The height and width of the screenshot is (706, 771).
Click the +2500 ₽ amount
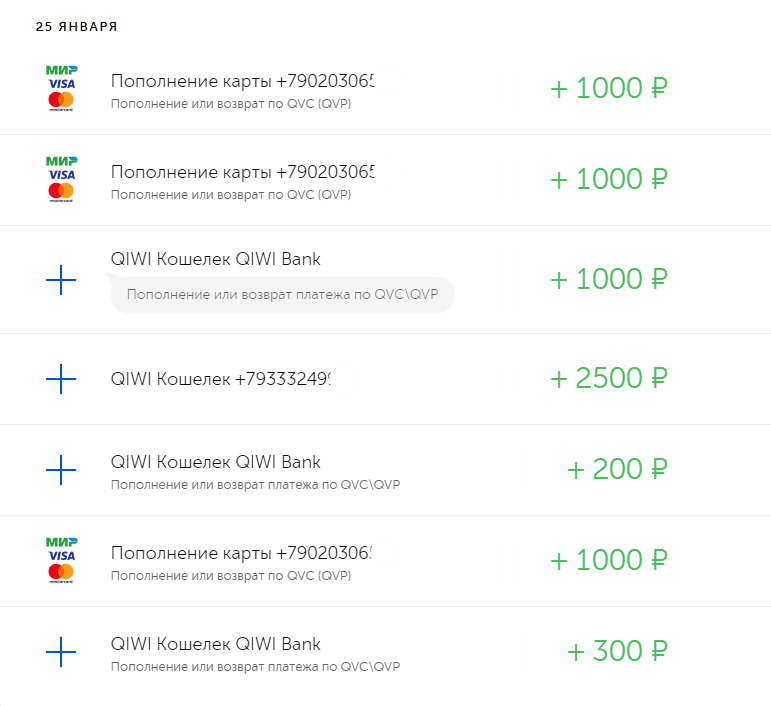[x=608, y=379]
